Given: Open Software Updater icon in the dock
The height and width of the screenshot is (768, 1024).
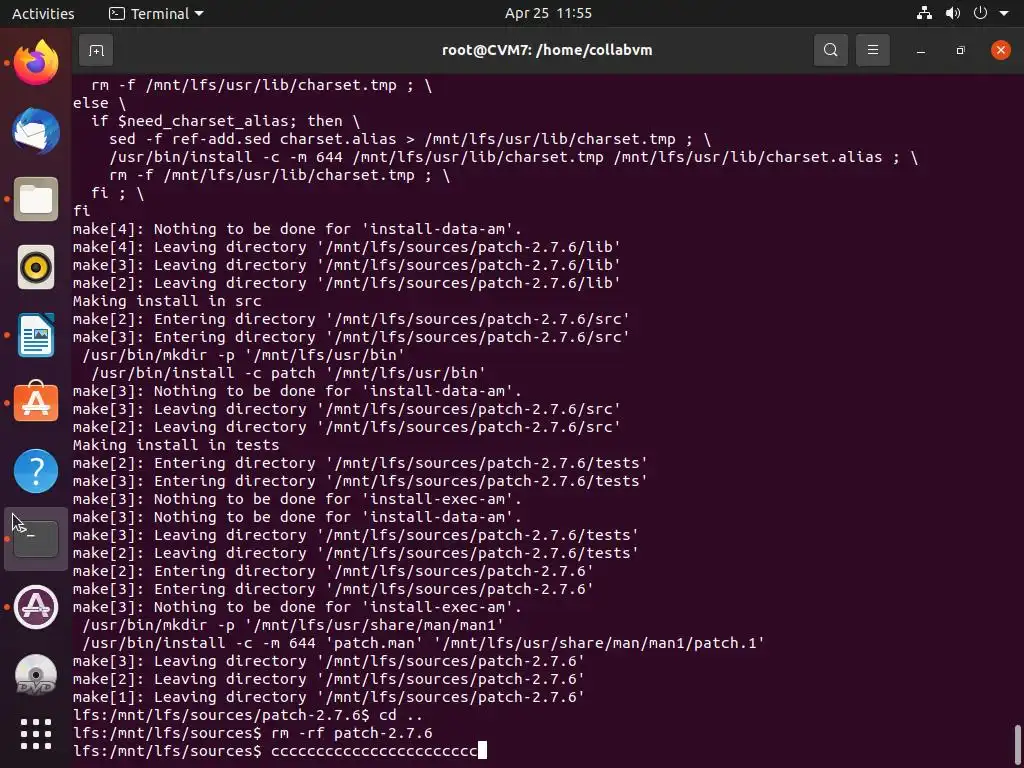Looking at the screenshot, I should point(36,607).
